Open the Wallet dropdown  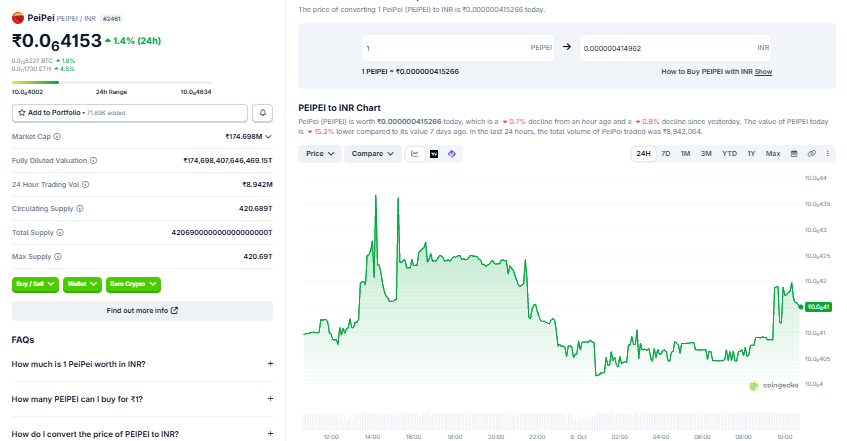pos(82,284)
